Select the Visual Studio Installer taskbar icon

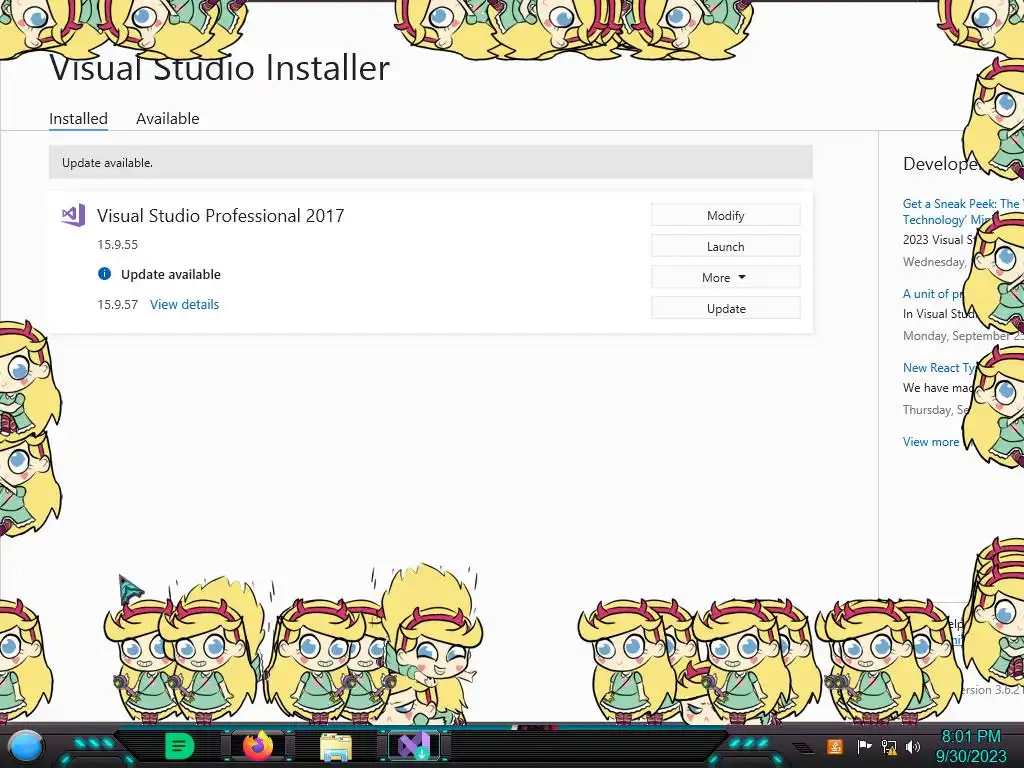point(415,746)
